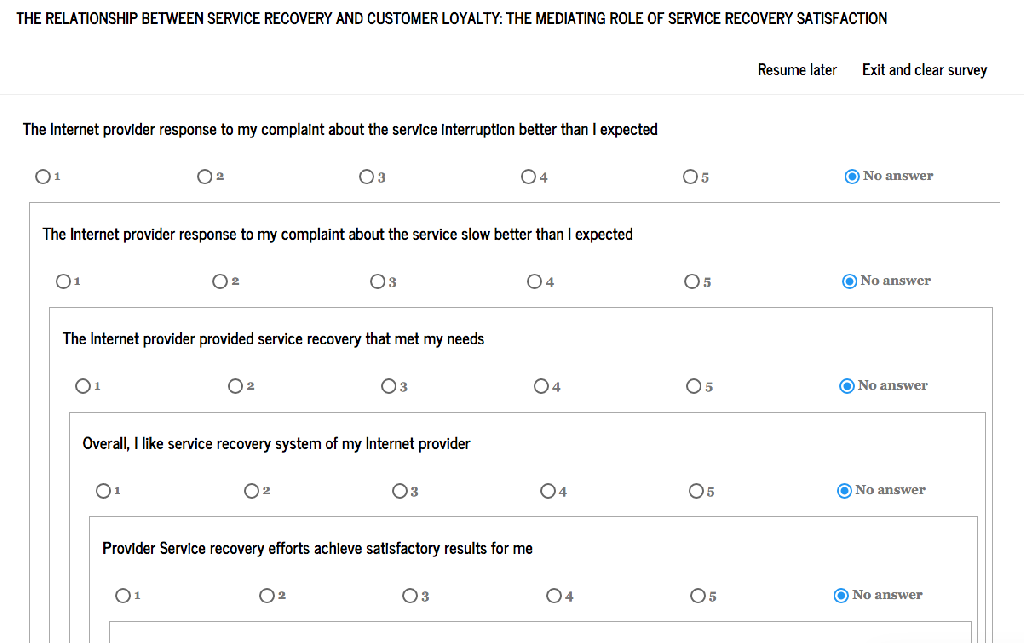Viewport: 1024px width, 643px height.
Task: Select No answer for service interruption question
Action: (x=852, y=177)
